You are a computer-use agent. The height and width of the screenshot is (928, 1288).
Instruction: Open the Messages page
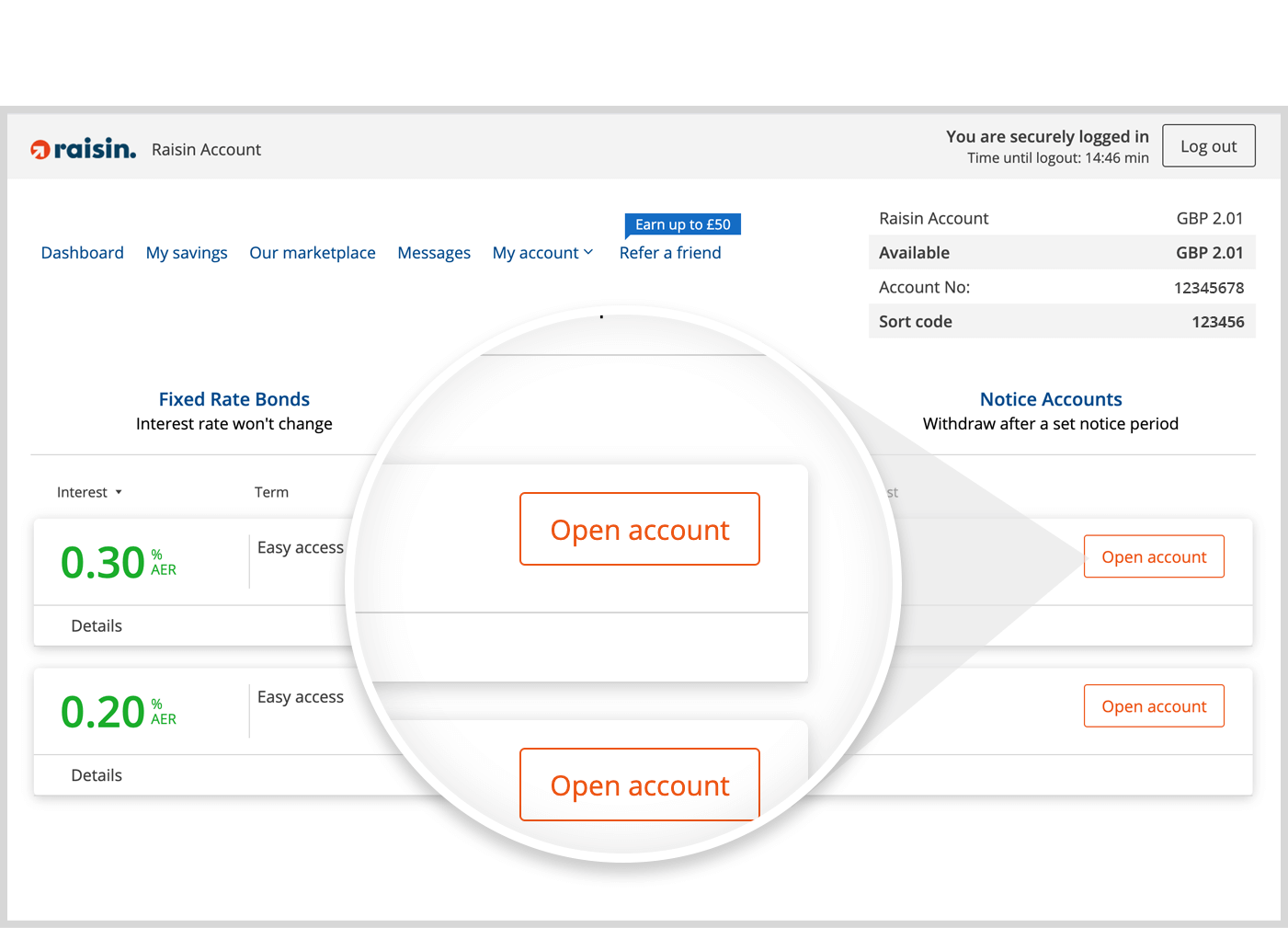coord(434,253)
